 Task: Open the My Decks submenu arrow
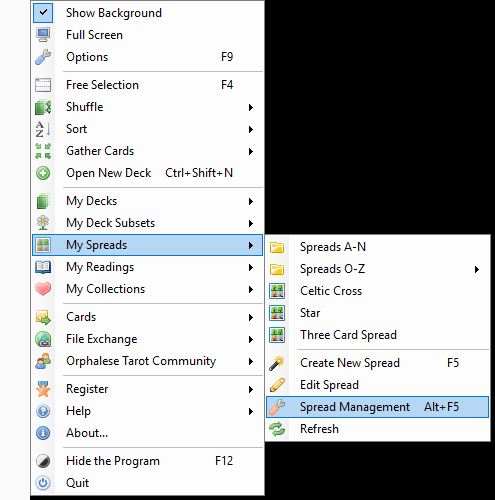[251, 201]
